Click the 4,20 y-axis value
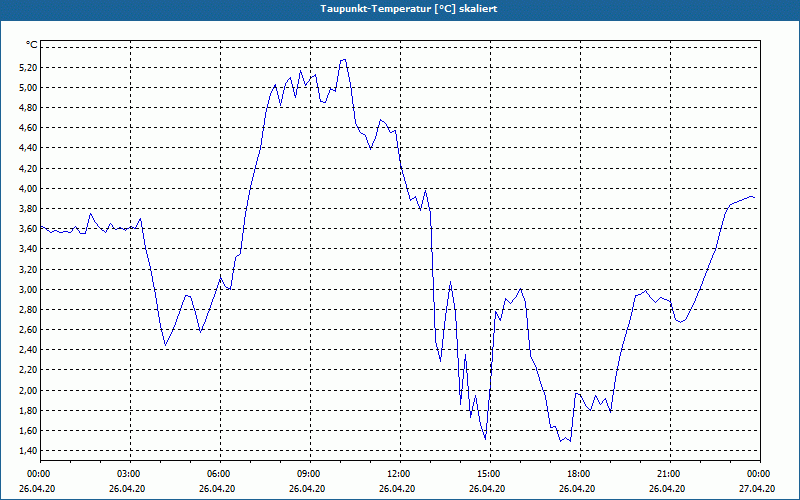This screenshot has height=500, width=800. click(x=28, y=168)
